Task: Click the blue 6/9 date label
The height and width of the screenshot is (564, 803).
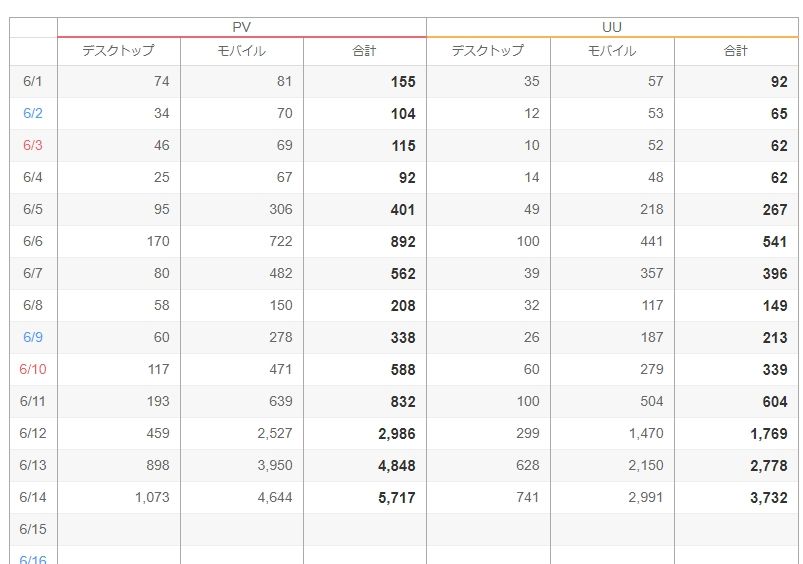Action: pos(33,338)
